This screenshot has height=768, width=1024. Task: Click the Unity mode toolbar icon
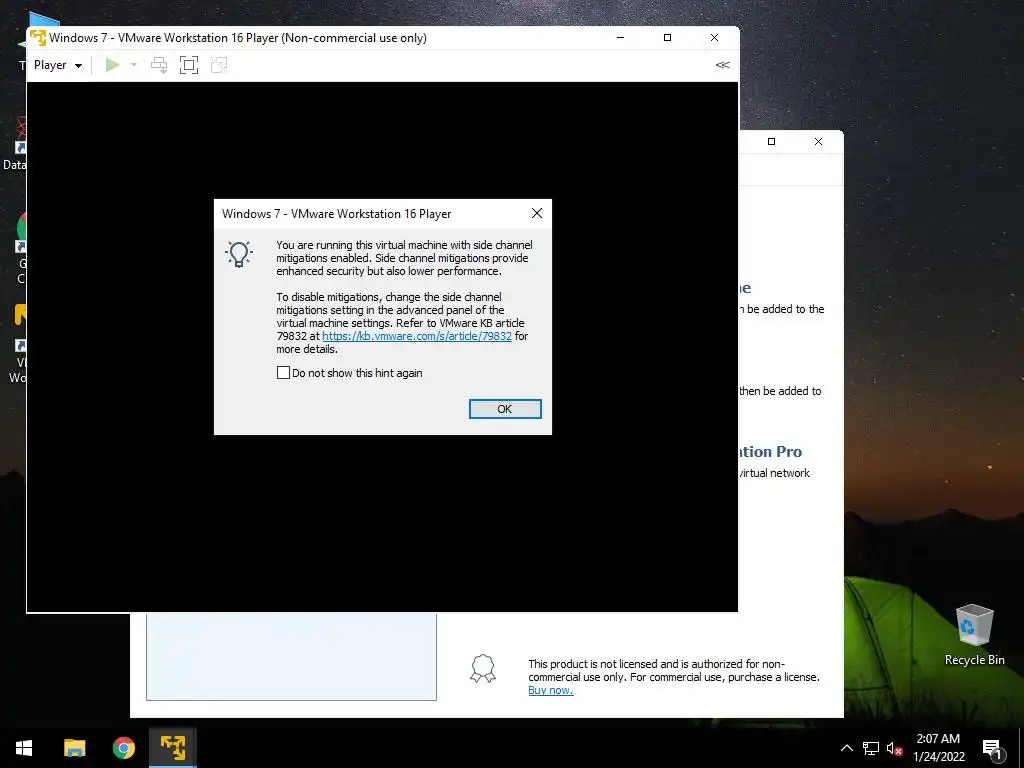pyautogui.click(x=219, y=65)
